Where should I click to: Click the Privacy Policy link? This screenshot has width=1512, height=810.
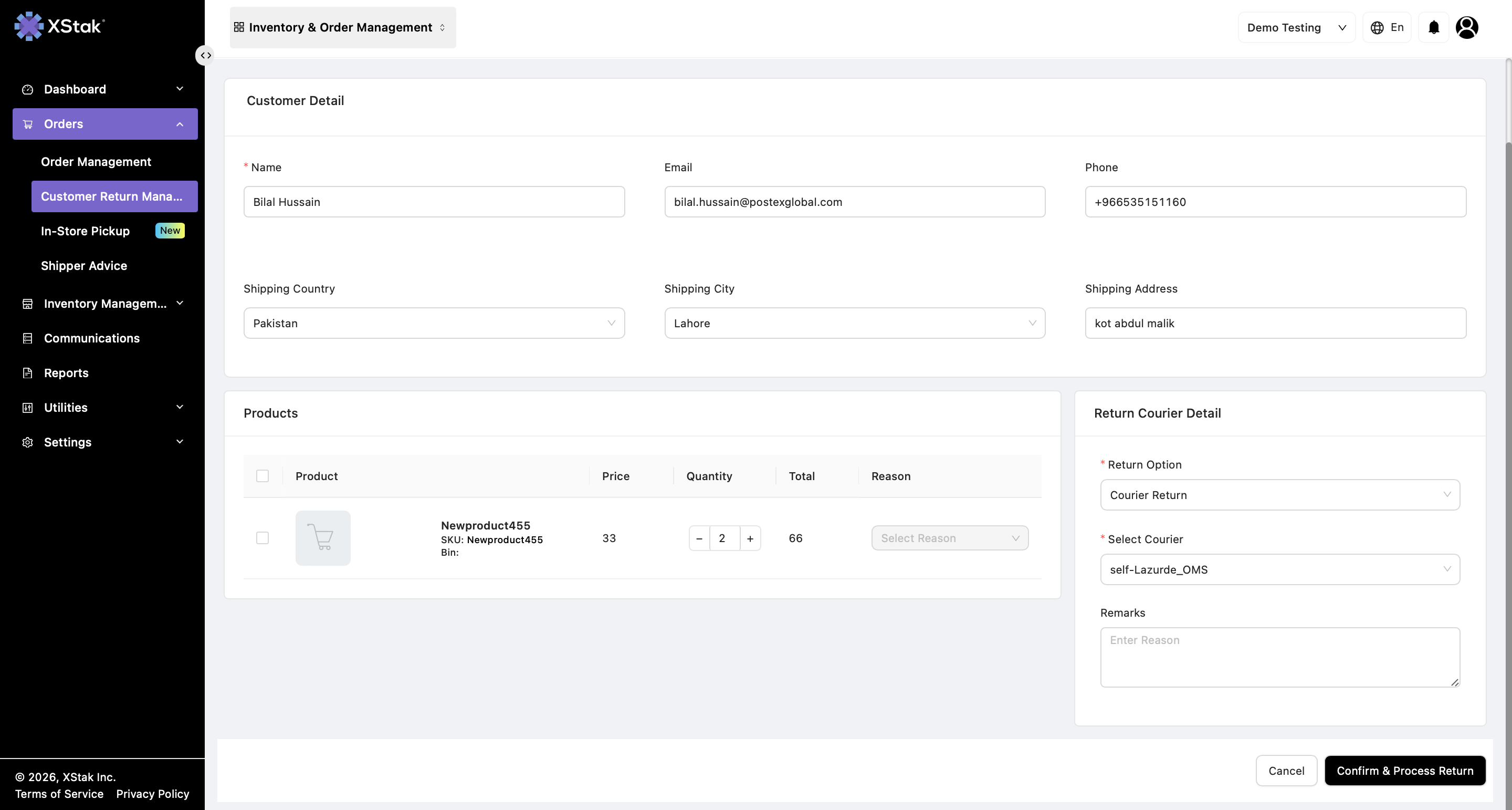(x=153, y=794)
